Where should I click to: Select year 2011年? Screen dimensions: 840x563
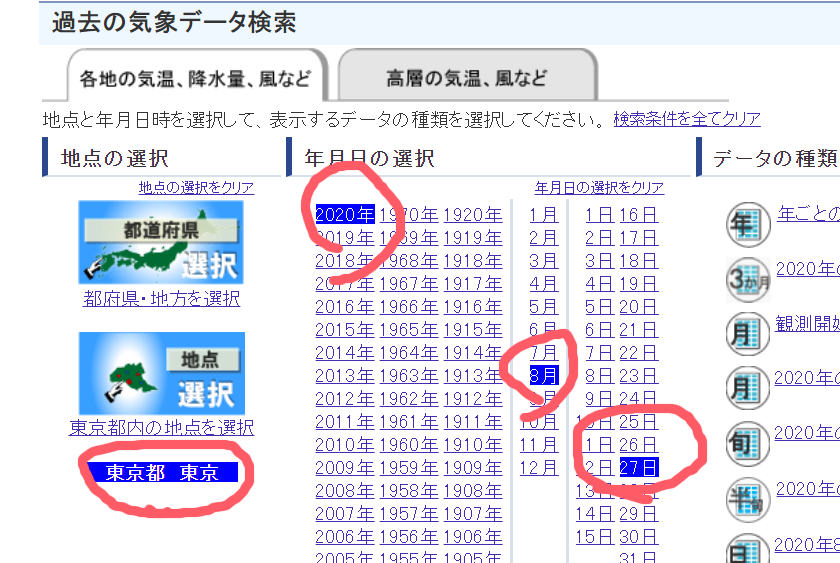click(345, 422)
